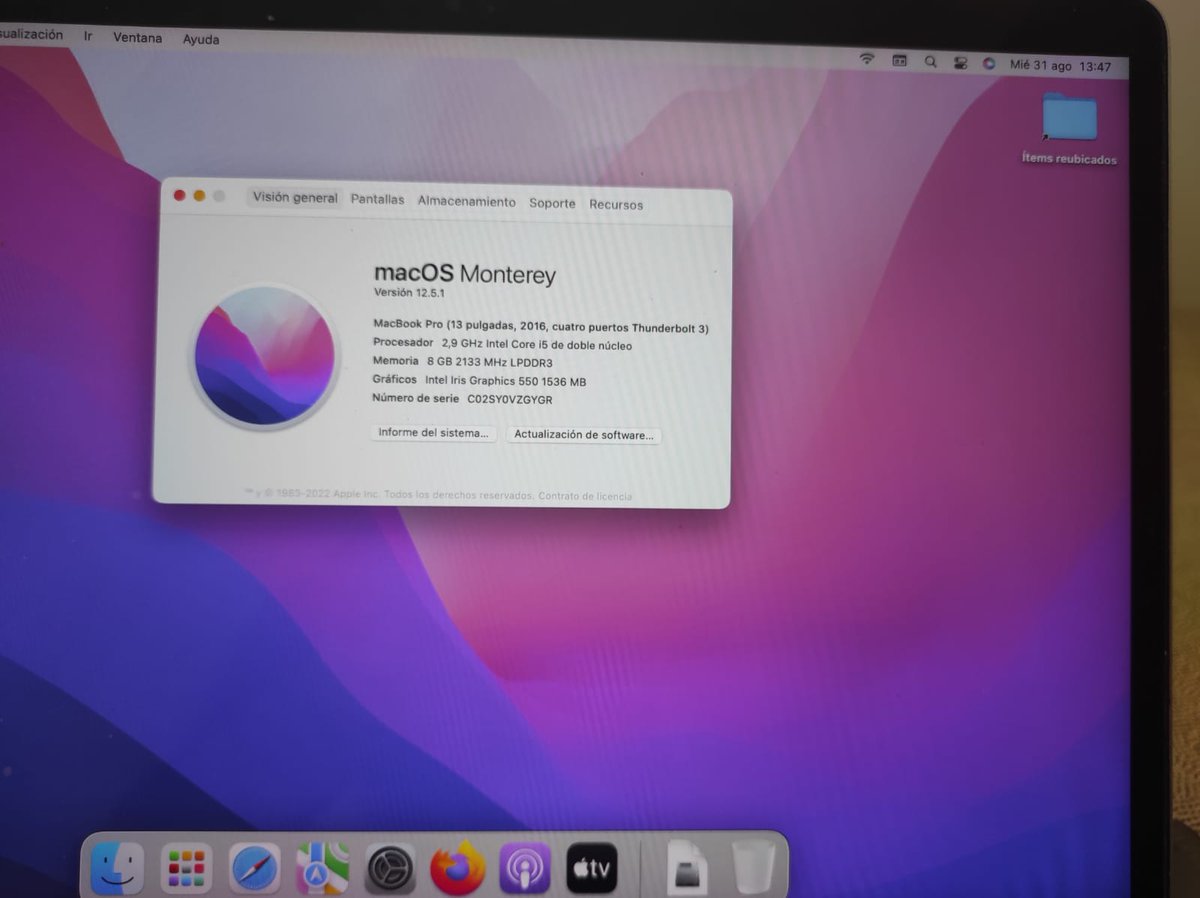
Task: Click the macOS Monterey title text
Action: (x=464, y=273)
